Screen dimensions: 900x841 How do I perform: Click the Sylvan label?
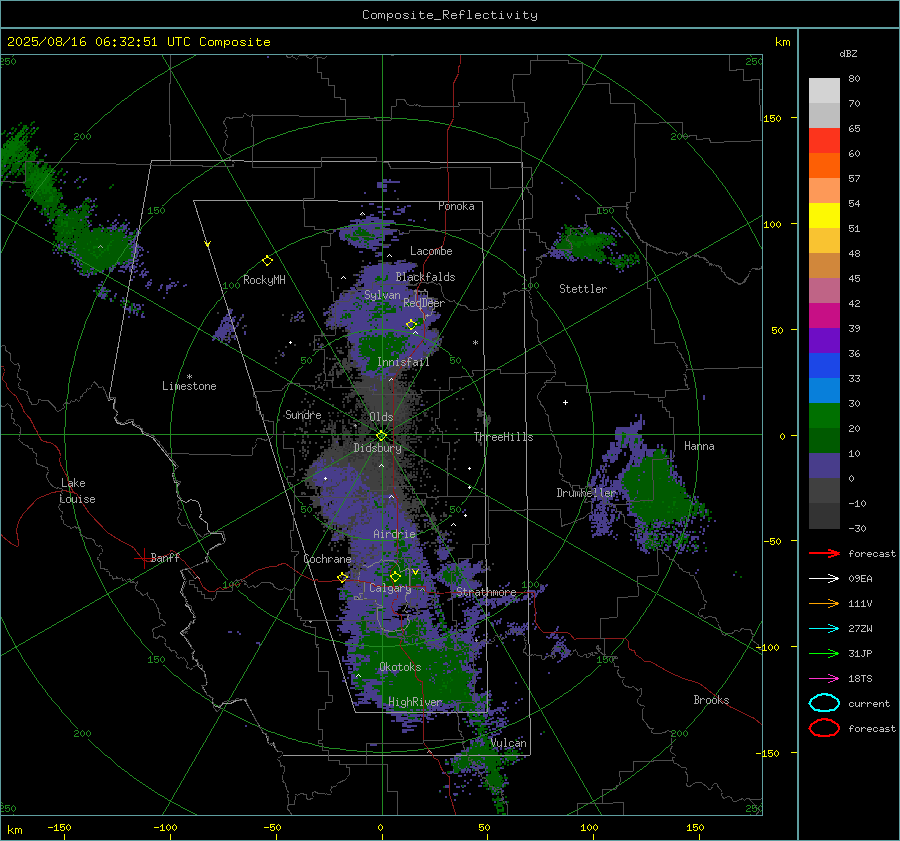(x=382, y=295)
